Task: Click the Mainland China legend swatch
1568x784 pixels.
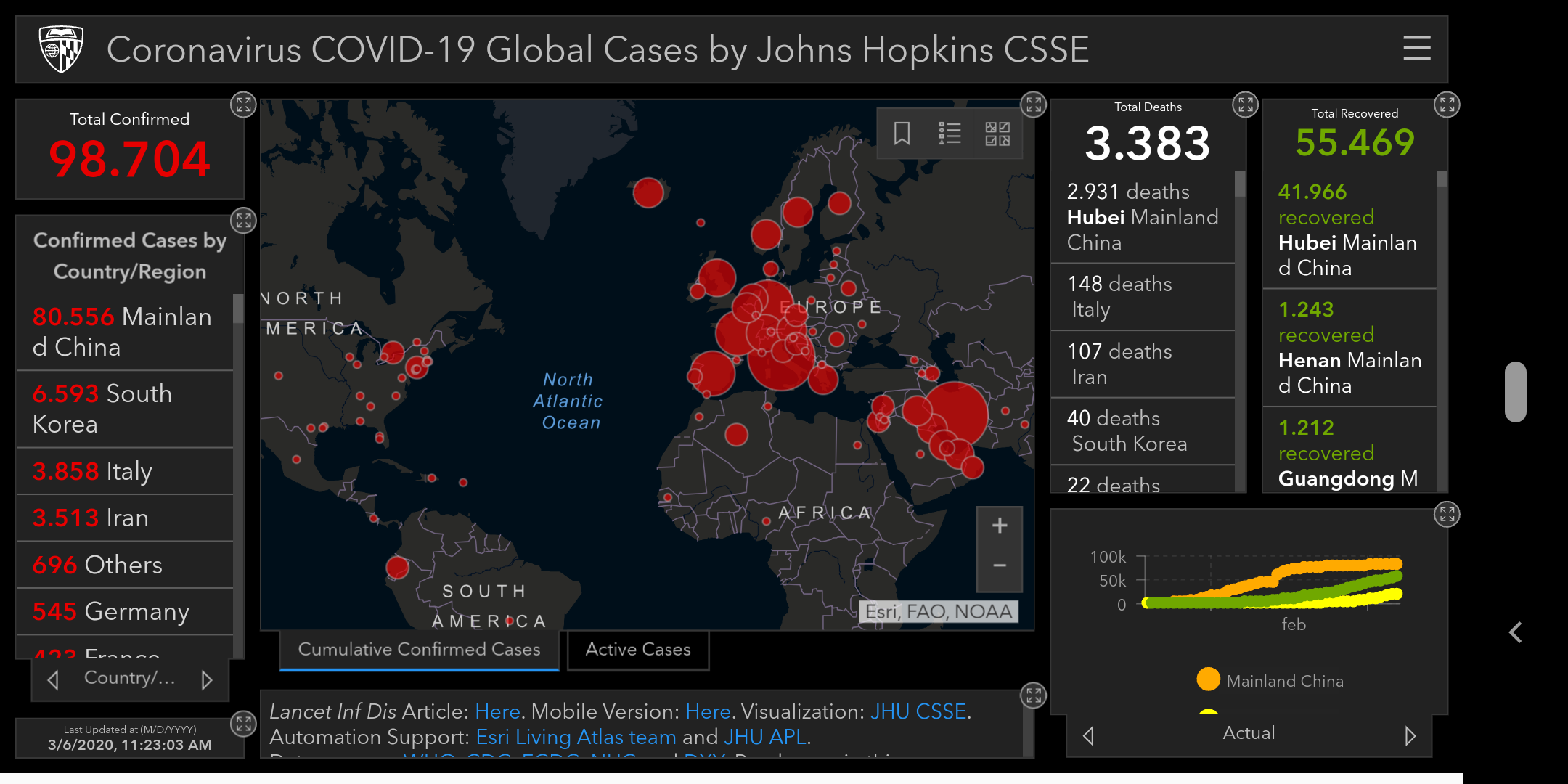Action: [x=1208, y=679]
